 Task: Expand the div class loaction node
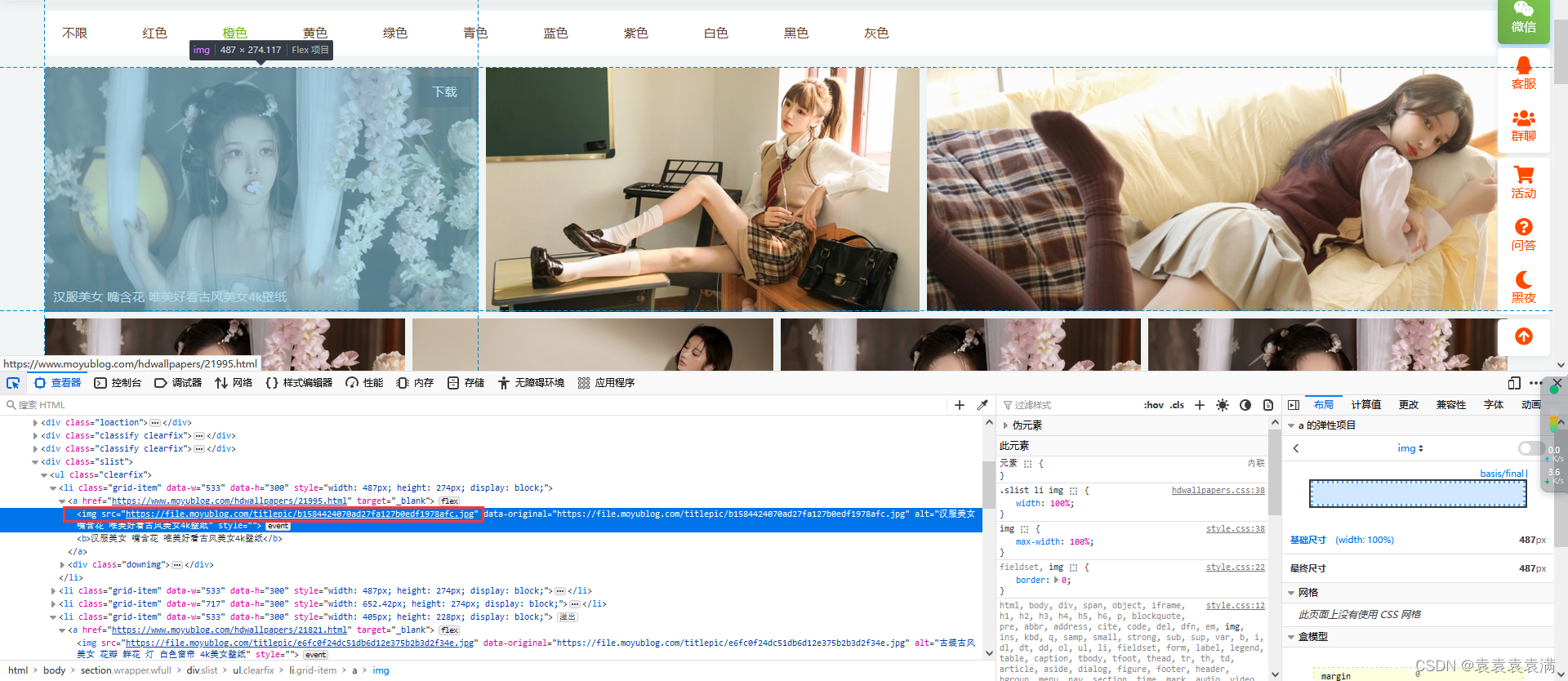click(x=35, y=423)
